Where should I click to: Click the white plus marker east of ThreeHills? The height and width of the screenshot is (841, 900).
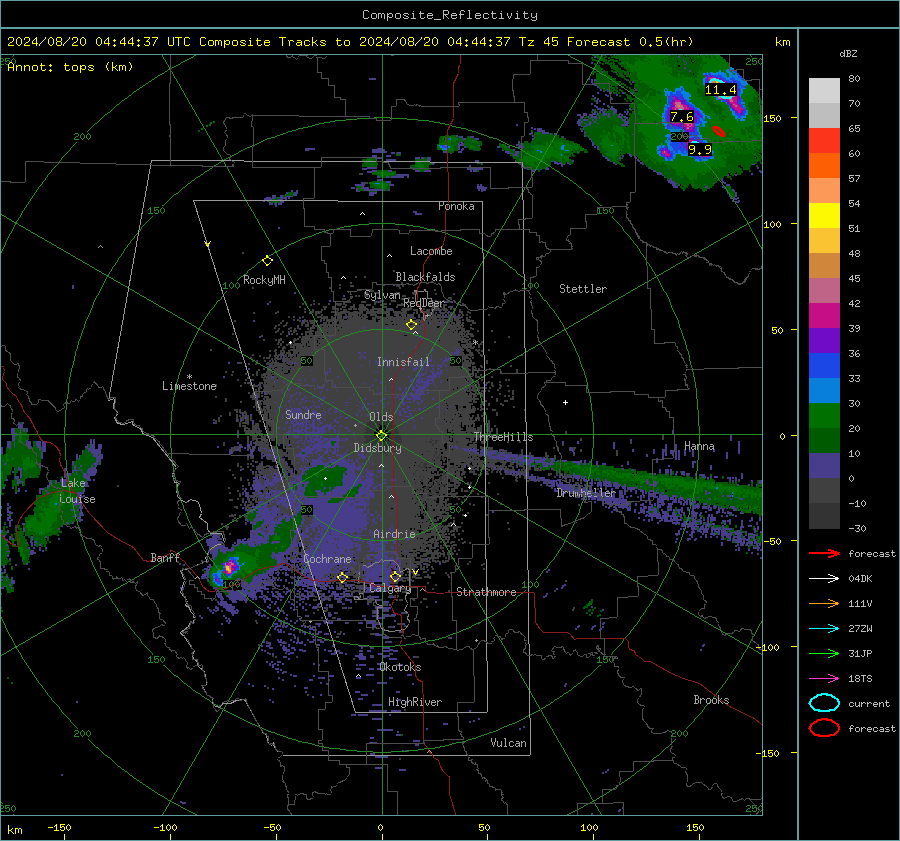565,402
